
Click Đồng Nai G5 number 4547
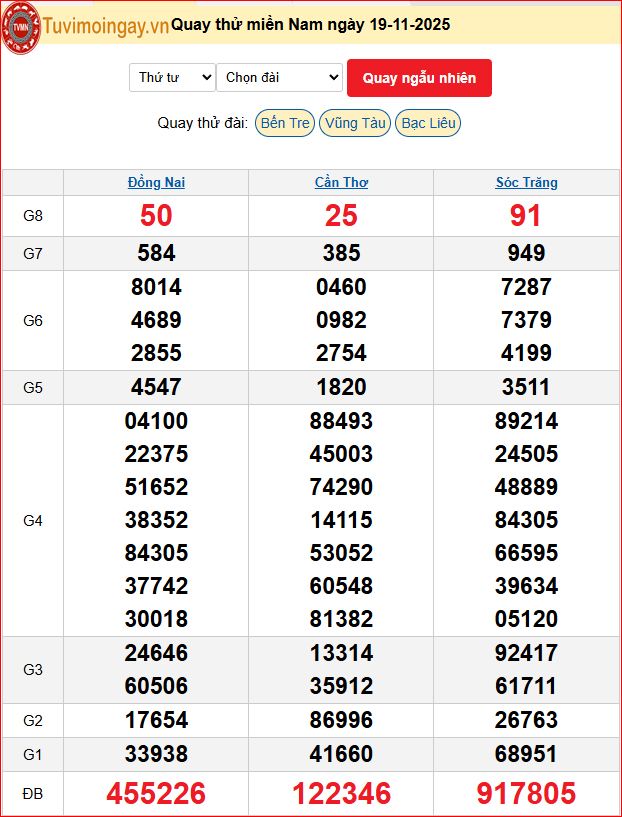pos(156,387)
